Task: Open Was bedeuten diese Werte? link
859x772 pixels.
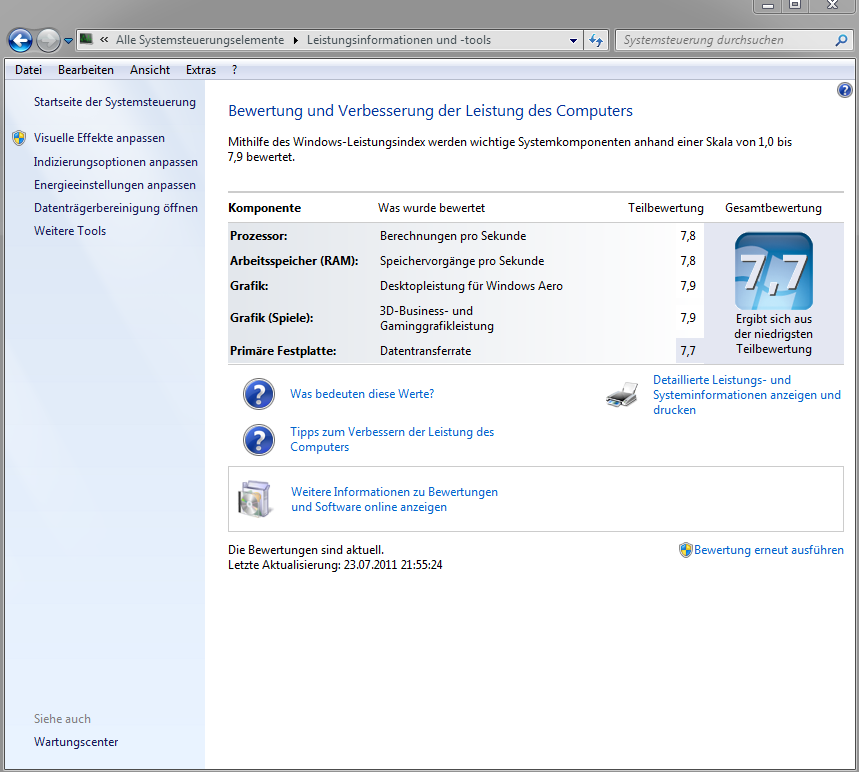Action: pyautogui.click(x=362, y=394)
